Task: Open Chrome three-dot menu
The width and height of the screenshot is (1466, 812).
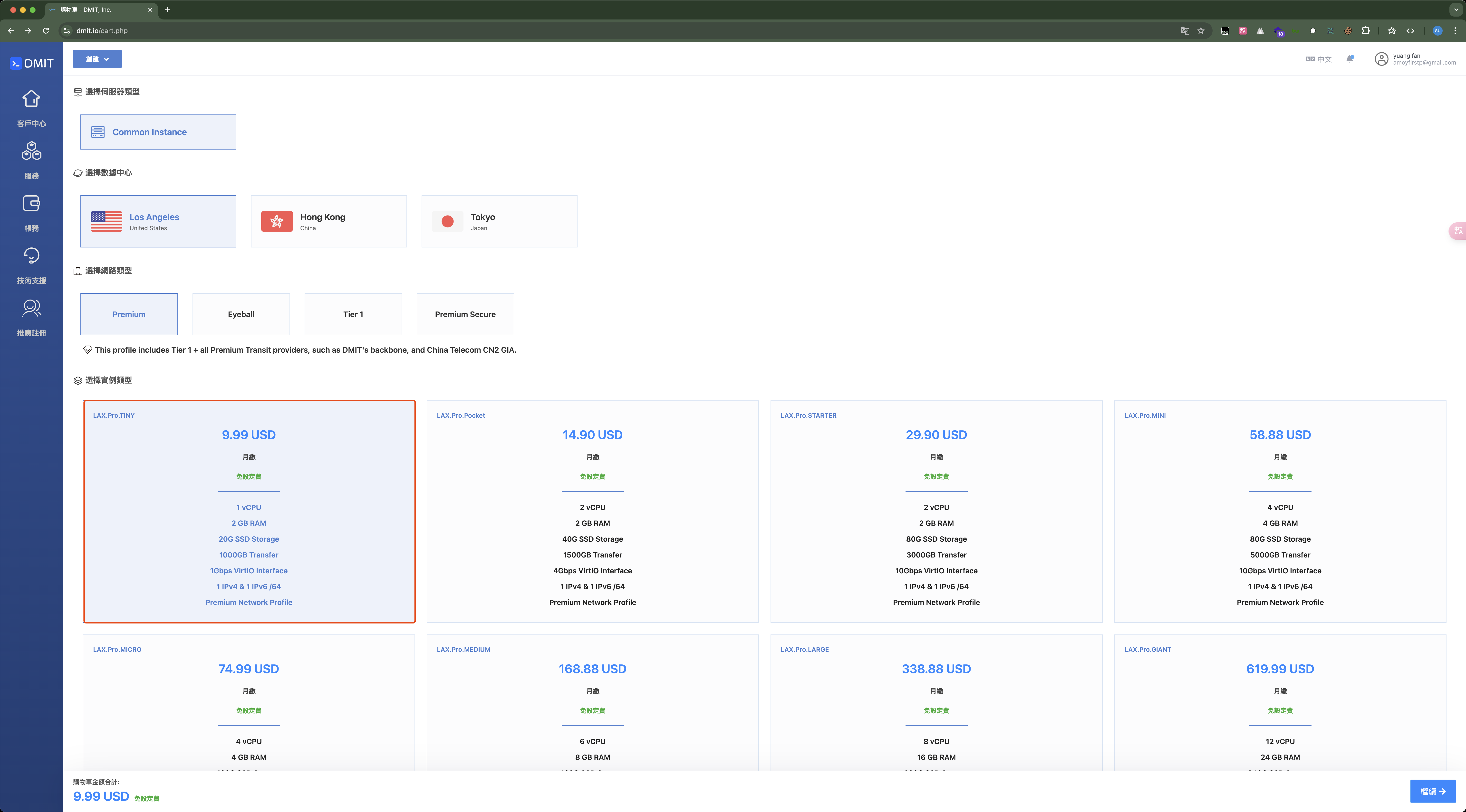Action: 1455,31
